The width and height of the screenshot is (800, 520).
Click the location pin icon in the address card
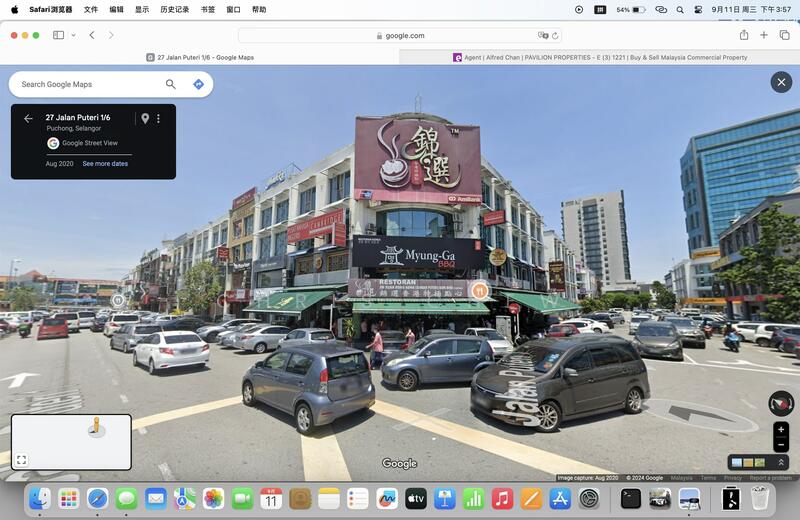(x=145, y=118)
